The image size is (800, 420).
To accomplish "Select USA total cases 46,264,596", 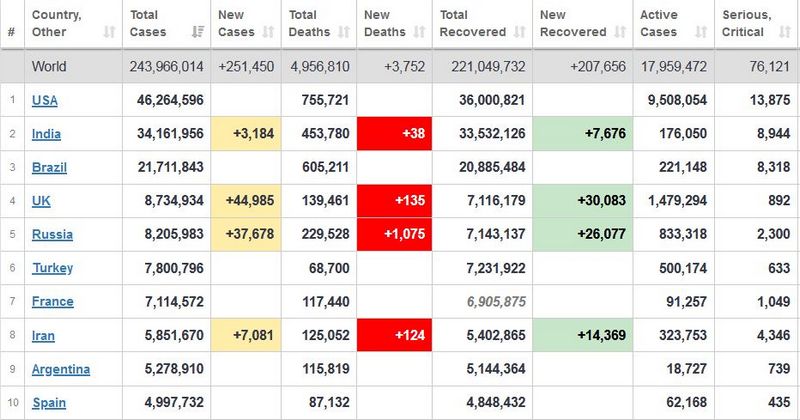I will pyautogui.click(x=170, y=100).
